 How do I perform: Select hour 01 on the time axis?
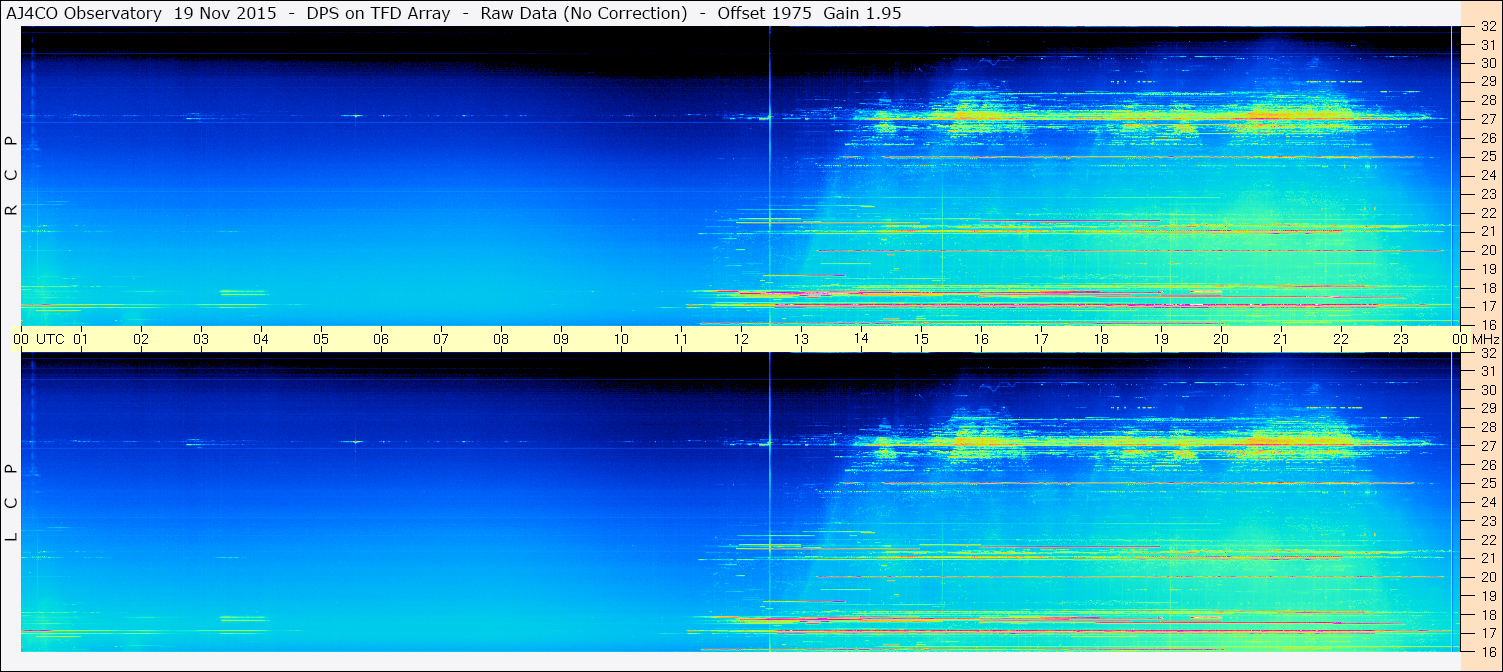tap(81, 339)
